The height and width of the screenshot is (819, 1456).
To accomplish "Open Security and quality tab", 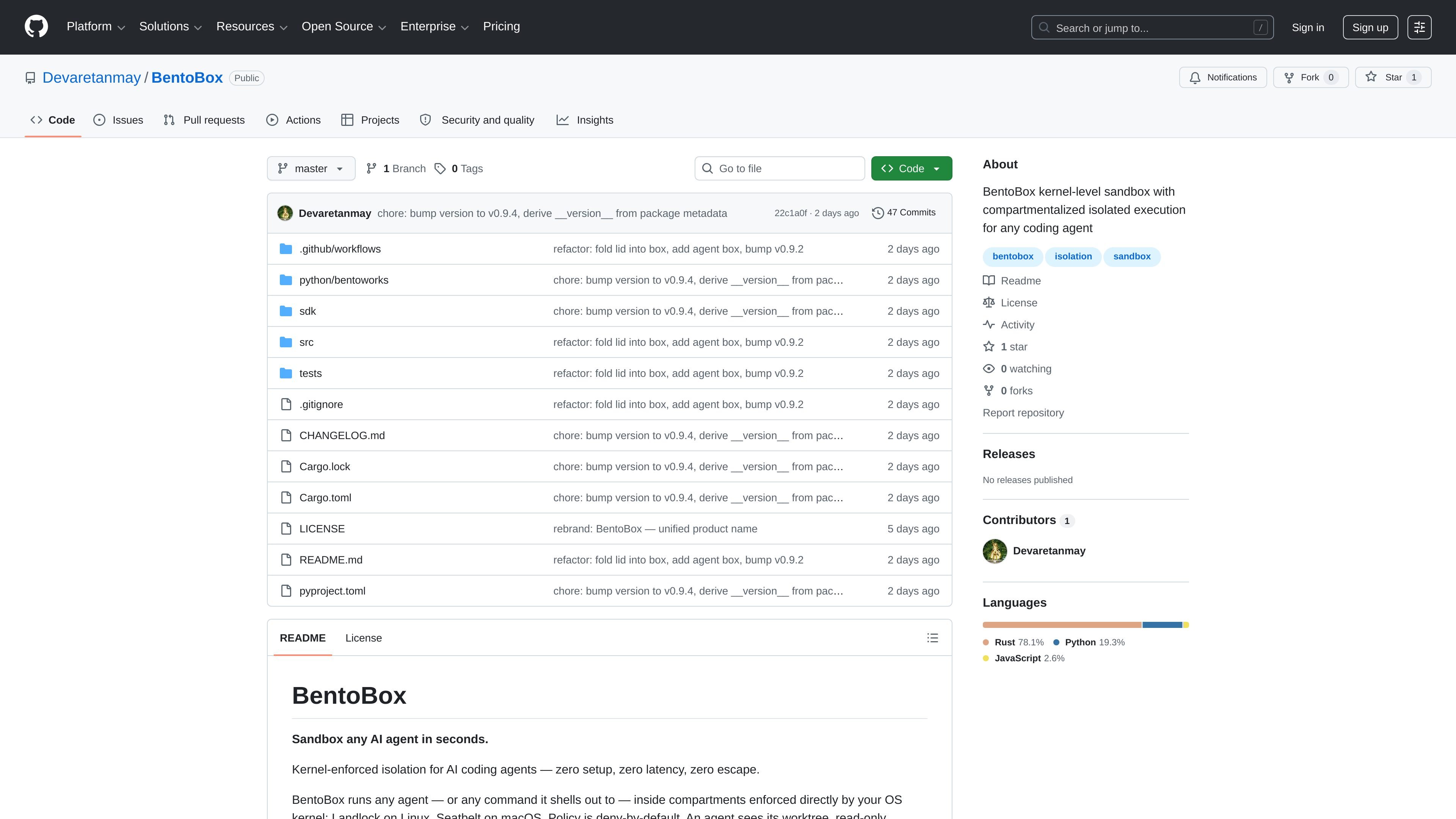I will (x=477, y=120).
